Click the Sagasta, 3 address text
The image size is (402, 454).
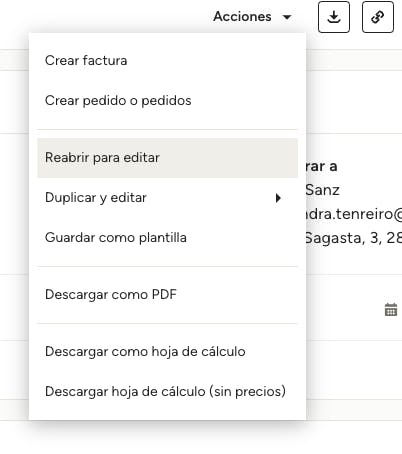click(354, 238)
